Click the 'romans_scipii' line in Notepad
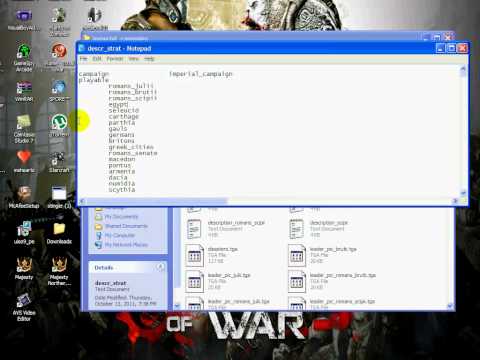 (133, 98)
